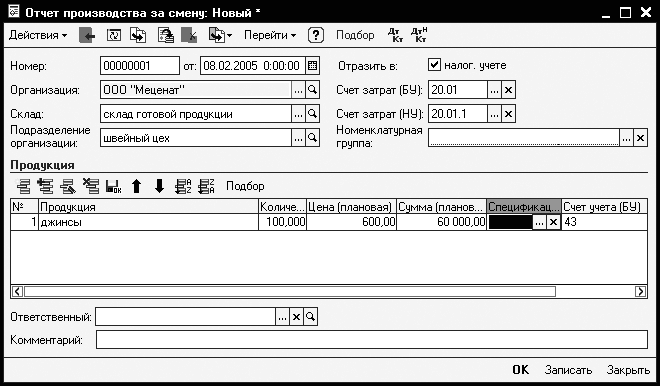The height and width of the screenshot is (386, 660).
Task: Open the date calendar picker icon
Action: (x=312, y=66)
